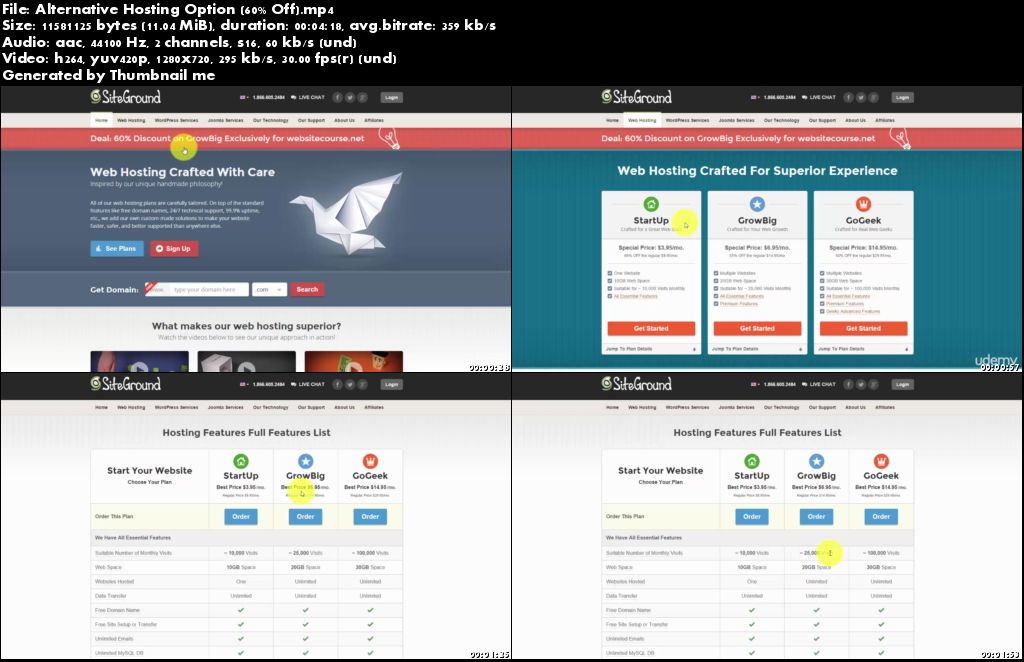The height and width of the screenshot is (662, 1024).
Task: Click StartUp house icon in bottom-left features table
Action: [241, 461]
